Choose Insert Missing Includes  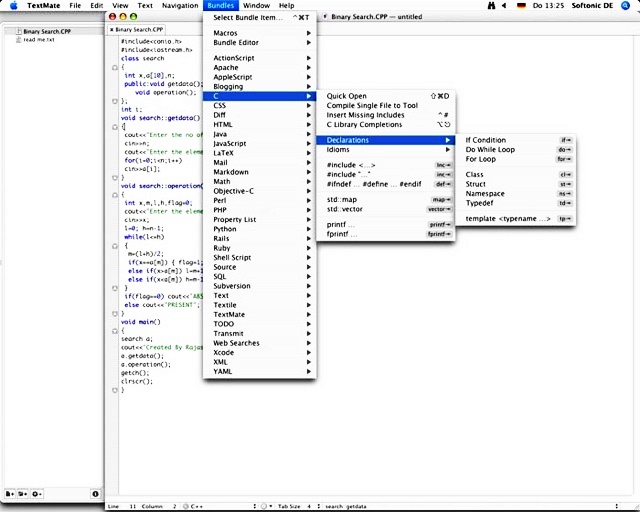(x=386, y=115)
